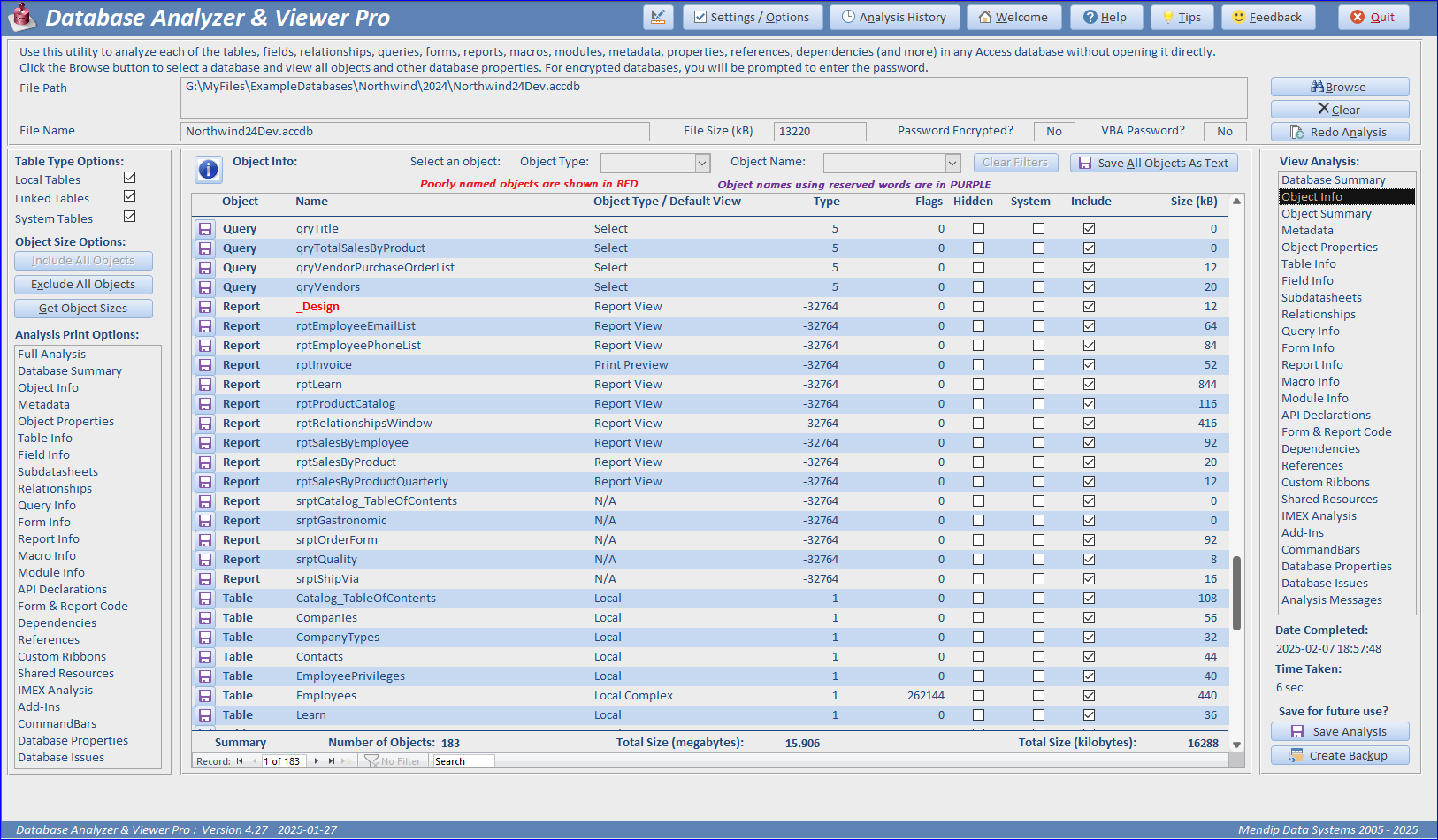Click the save icon on the Catalog_TableOfContents table row
The image size is (1438, 840).
(x=205, y=599)
